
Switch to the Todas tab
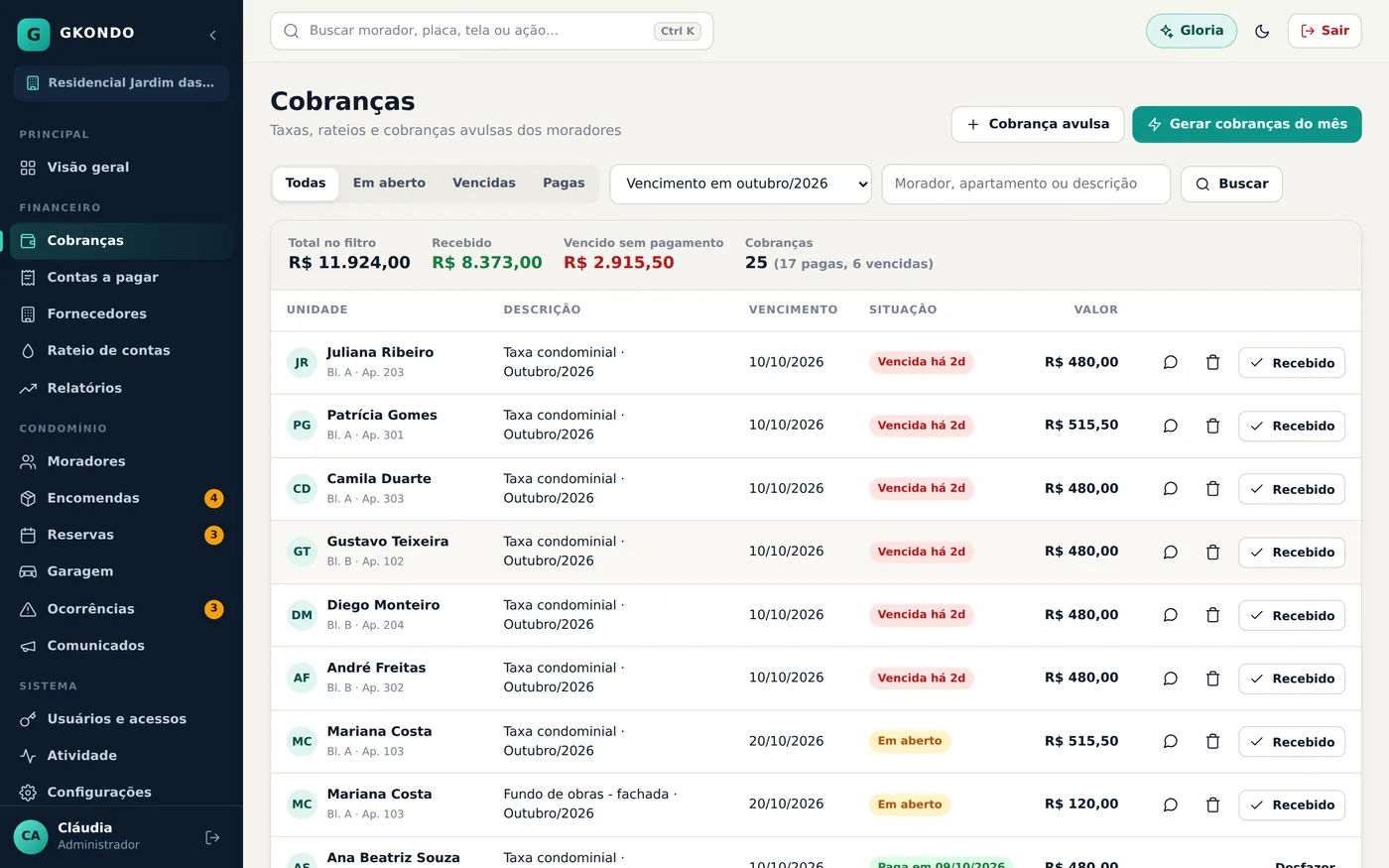click(x=306, y=184)
